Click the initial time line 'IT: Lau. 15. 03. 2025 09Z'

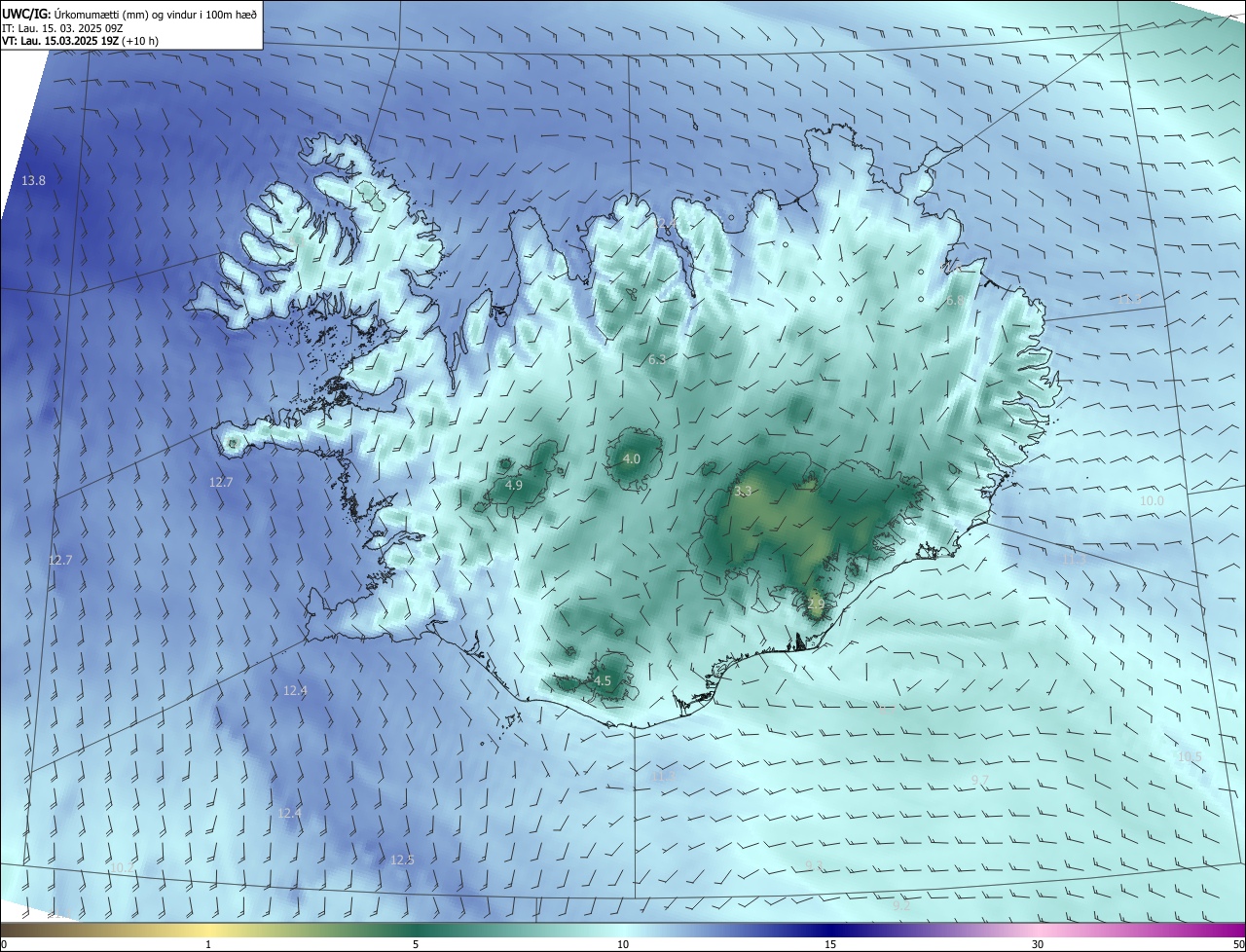pos(64,27)
